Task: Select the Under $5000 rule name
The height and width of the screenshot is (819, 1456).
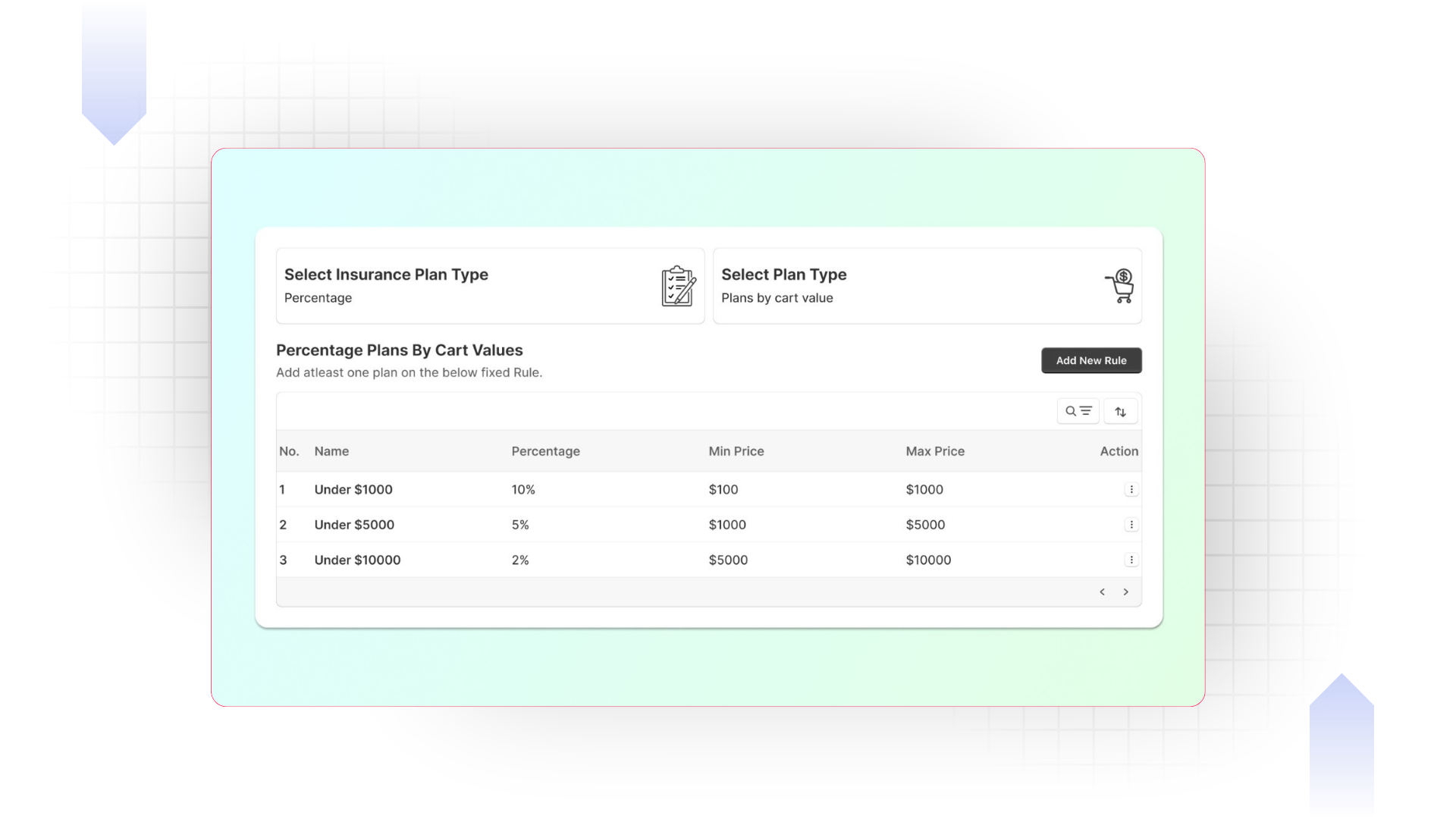Action: pos(354,525)
